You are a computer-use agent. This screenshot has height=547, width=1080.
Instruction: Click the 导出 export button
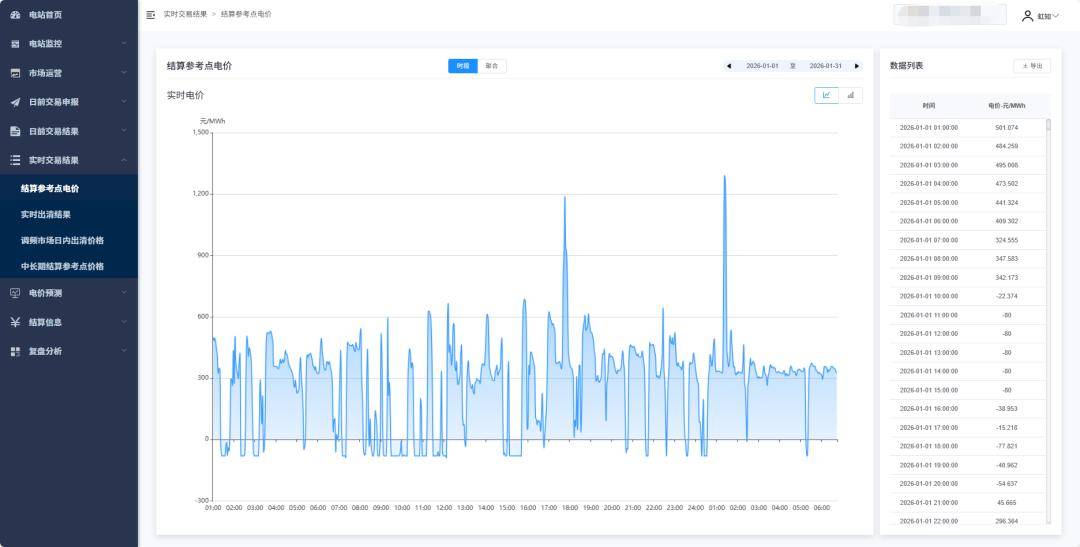click(x=1032, y=66)
